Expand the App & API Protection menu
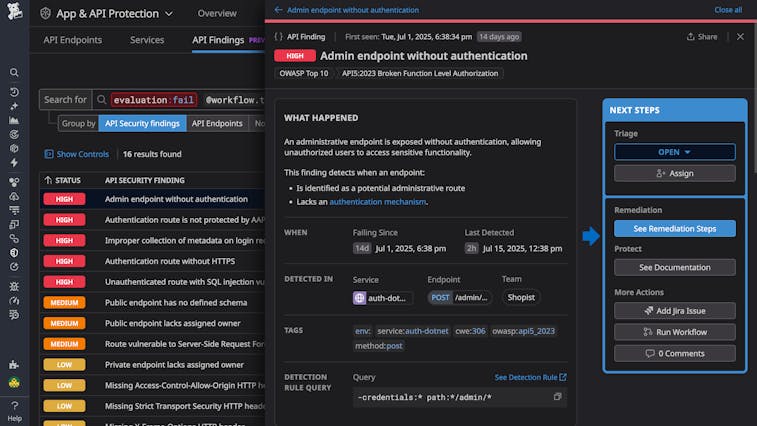 pos(115,14)
